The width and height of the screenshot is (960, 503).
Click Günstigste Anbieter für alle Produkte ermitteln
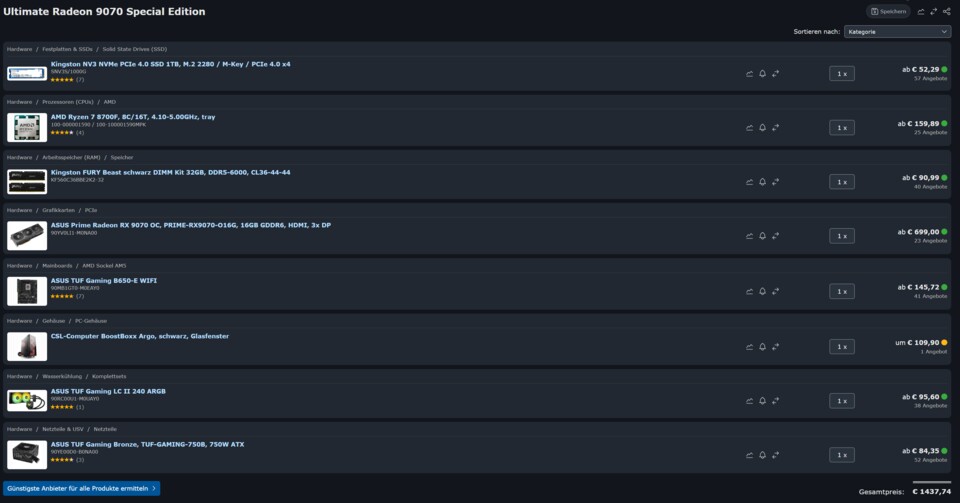point(81,488)
